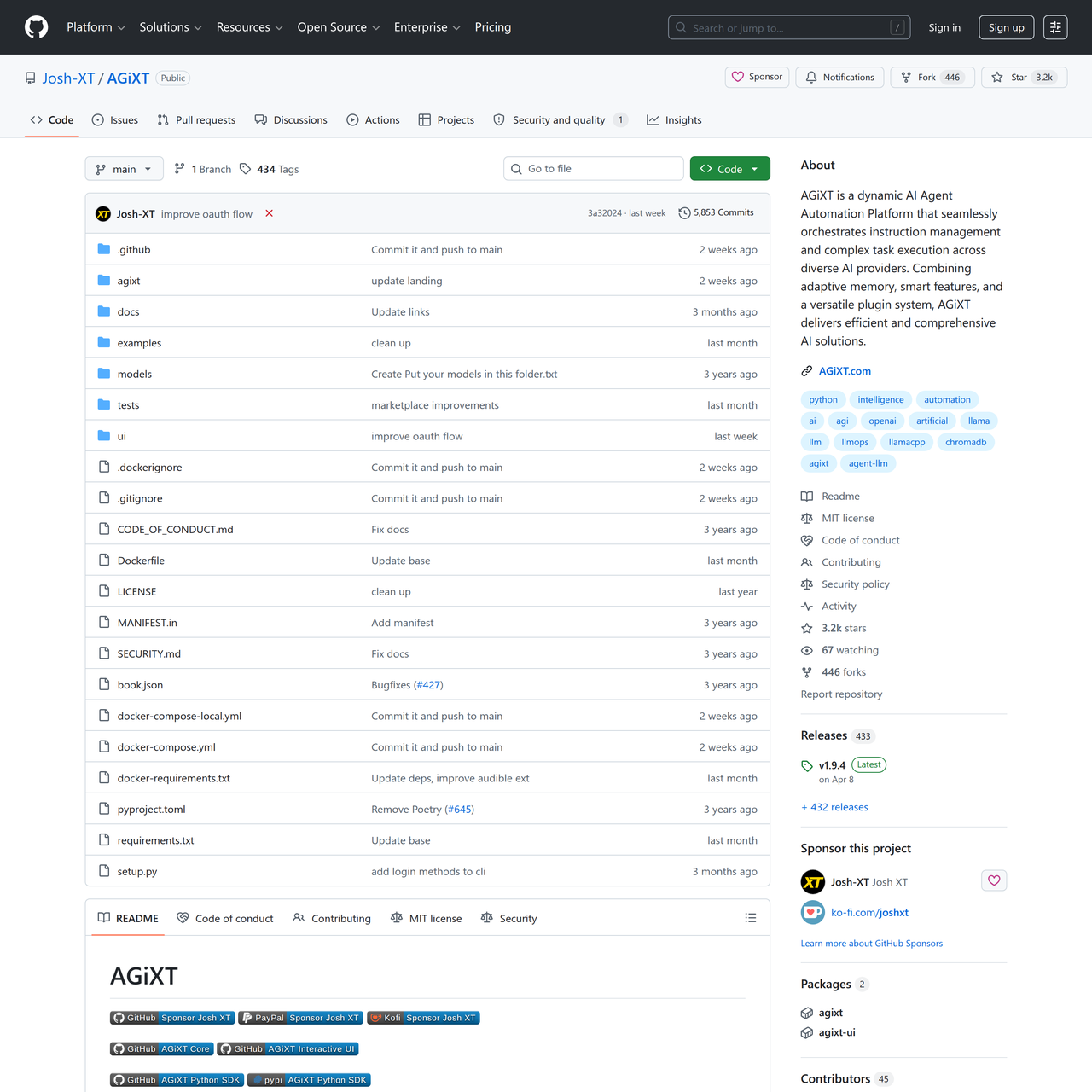Expand the Solutions menu
The image size is (1092, 1092).
tap(171, 27)
